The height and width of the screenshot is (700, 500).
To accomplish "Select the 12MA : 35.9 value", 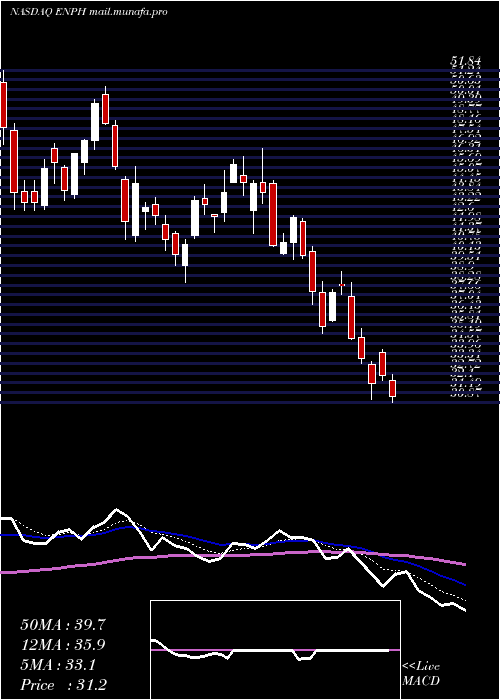I will coord(63,645).
